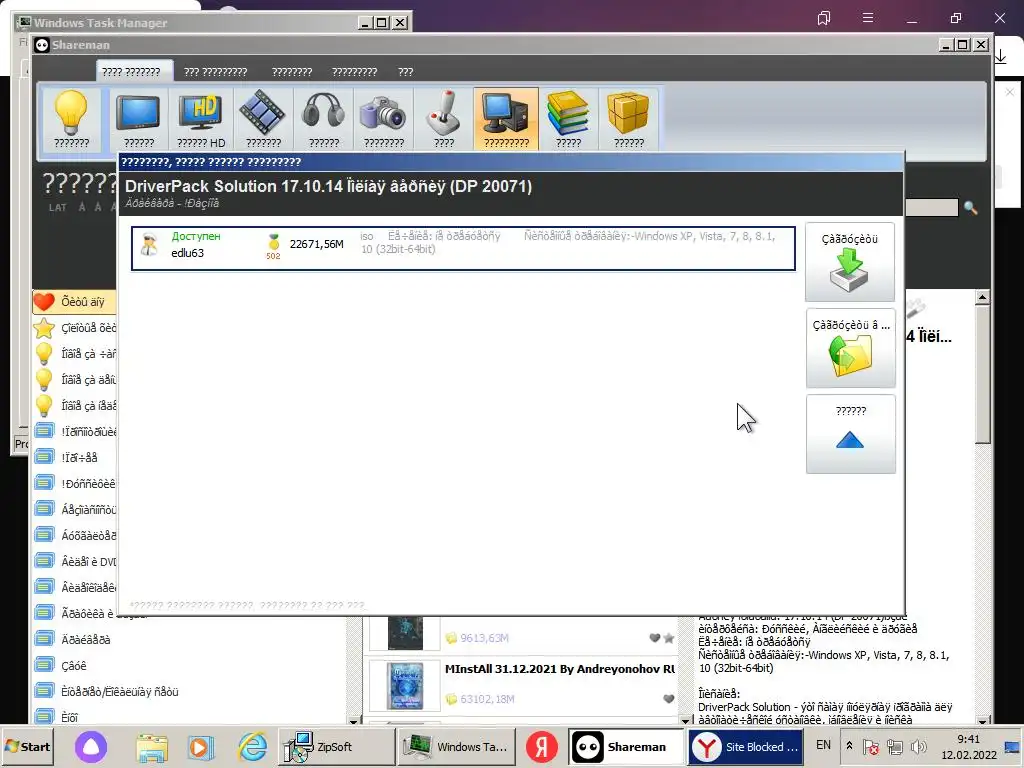Click scroll-down arrow of the file list panel
The image size is (1024, 768).
click(685, 720)
